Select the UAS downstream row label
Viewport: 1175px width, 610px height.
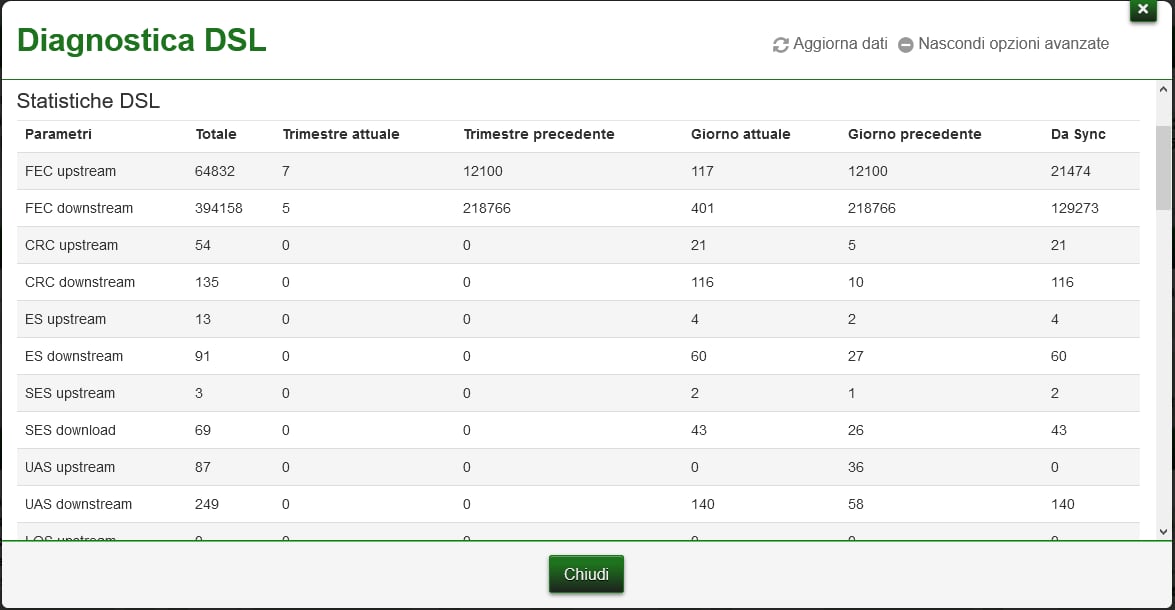tap(78, 504)
